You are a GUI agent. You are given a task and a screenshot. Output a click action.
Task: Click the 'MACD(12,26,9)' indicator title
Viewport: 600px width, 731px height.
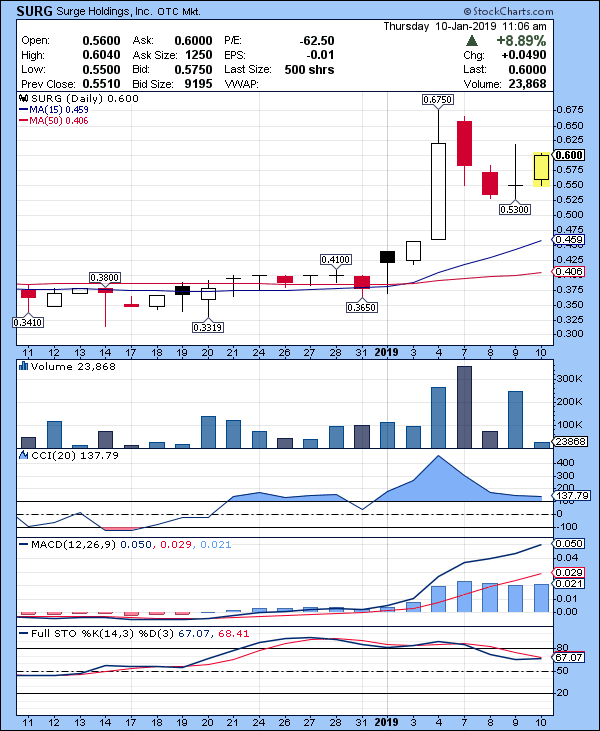[73, 544]
